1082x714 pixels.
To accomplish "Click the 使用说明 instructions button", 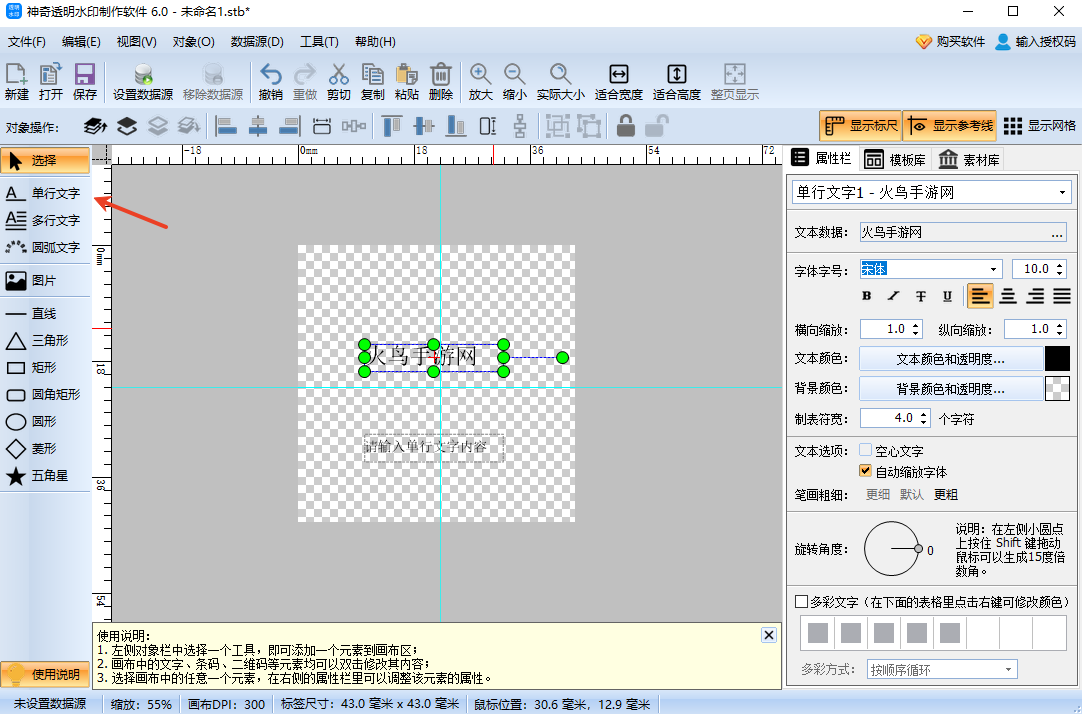I will tap(45, 674).
